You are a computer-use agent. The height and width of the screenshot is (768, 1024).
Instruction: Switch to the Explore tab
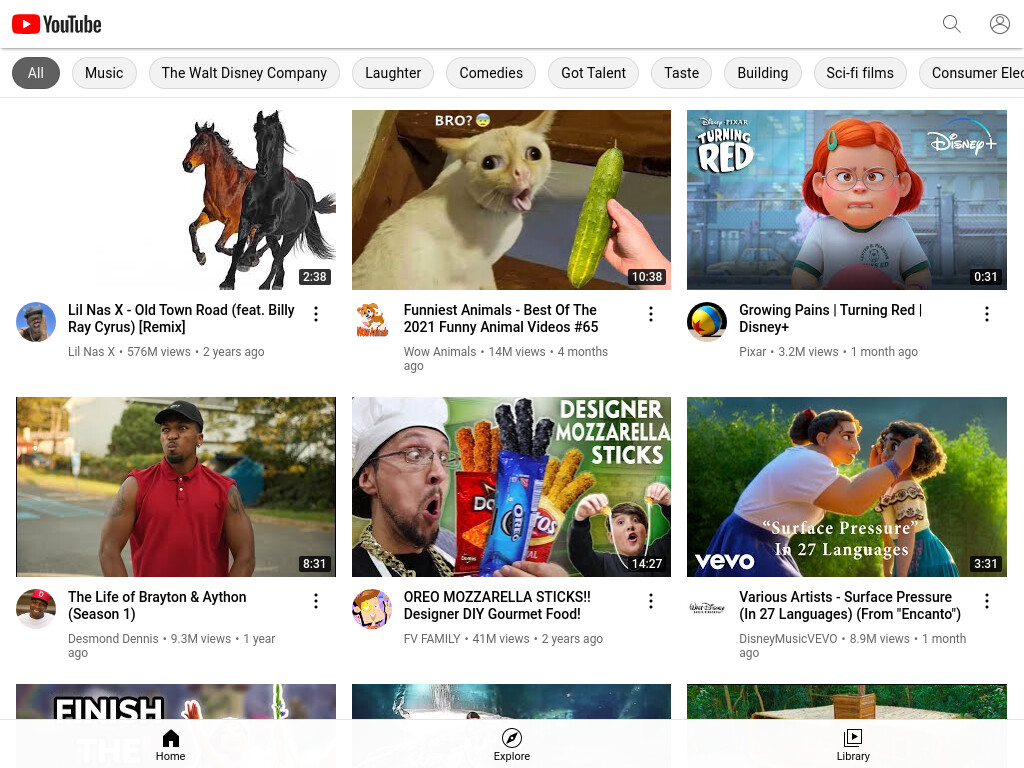point(512,744)
